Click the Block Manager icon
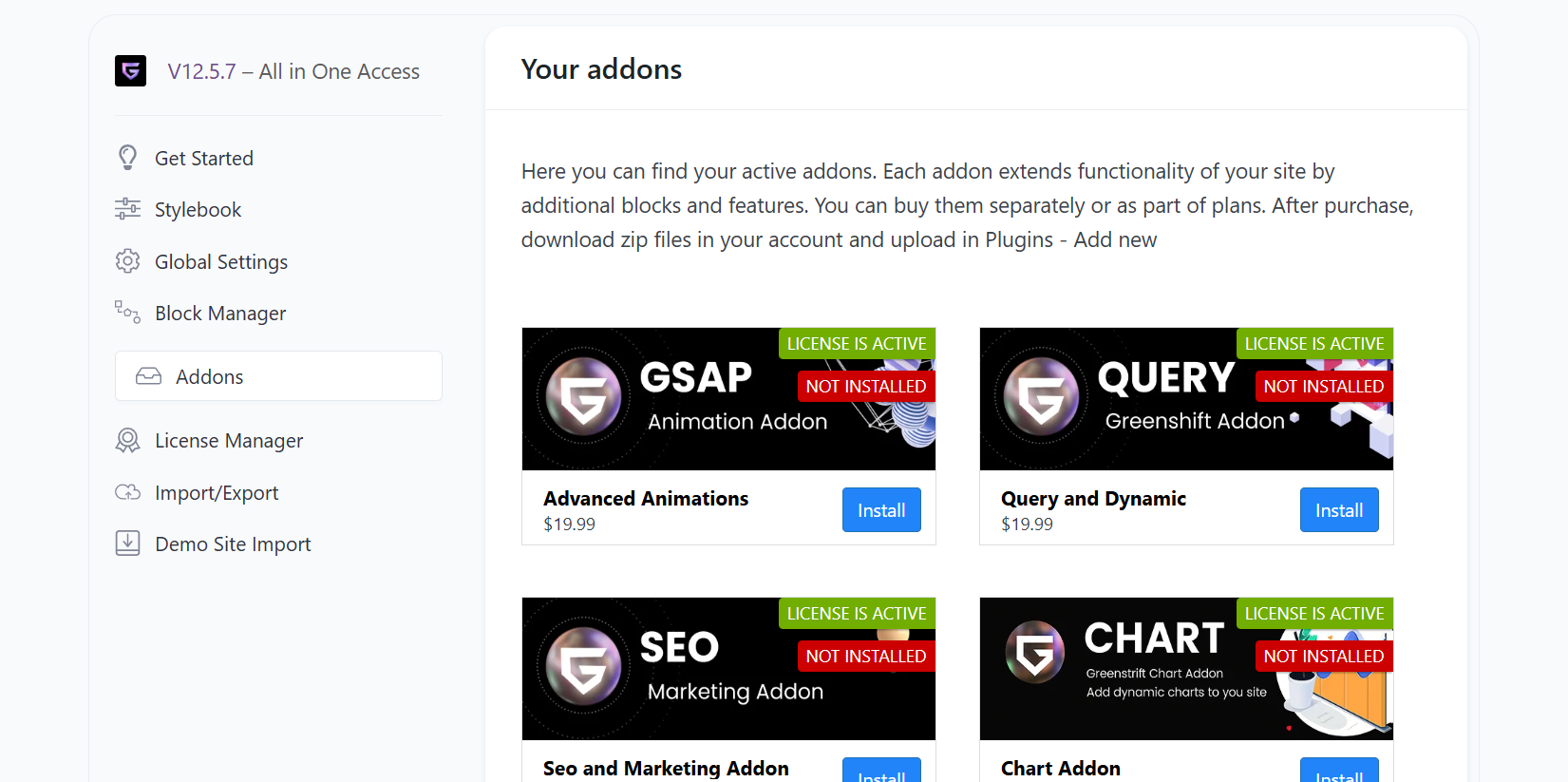The width and height of the screenshot is (1568, 782). (127, 313)
